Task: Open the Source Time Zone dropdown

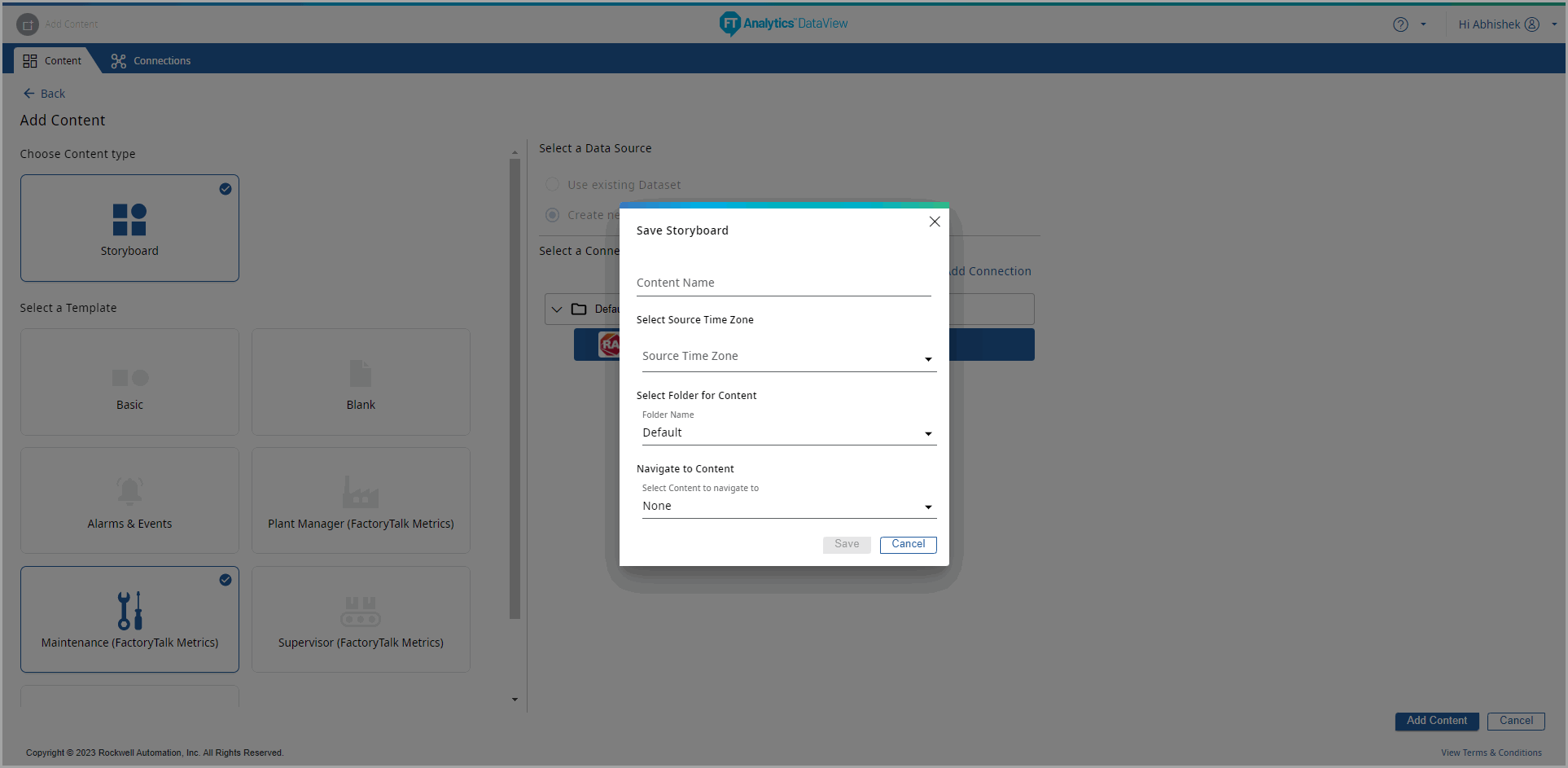Action: [789, 357]
